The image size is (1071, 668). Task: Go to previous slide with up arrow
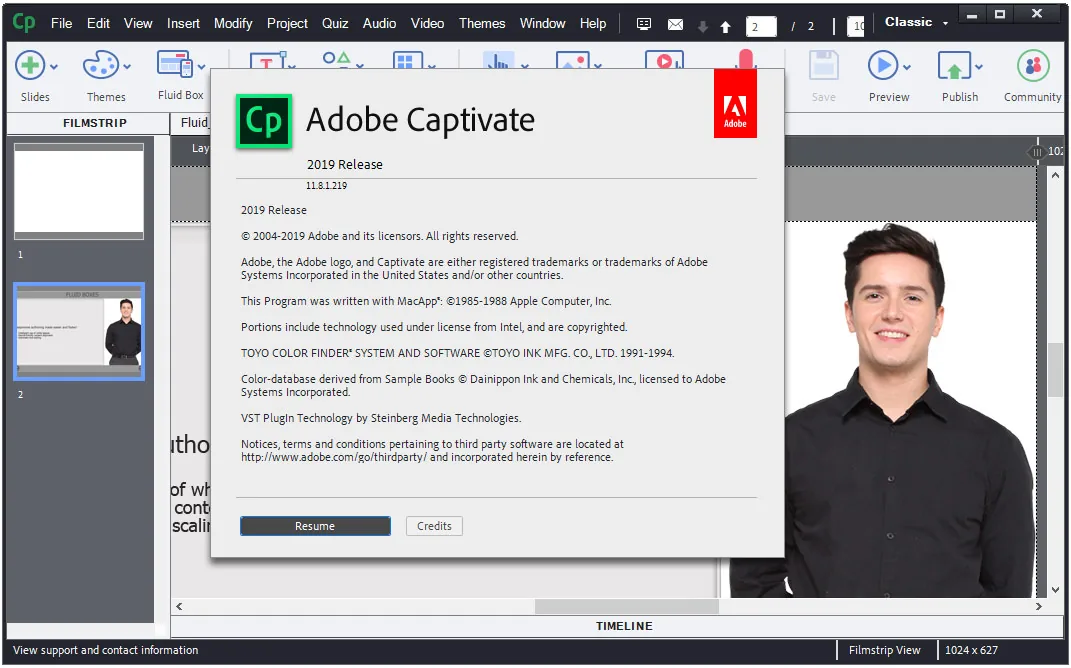725,27
